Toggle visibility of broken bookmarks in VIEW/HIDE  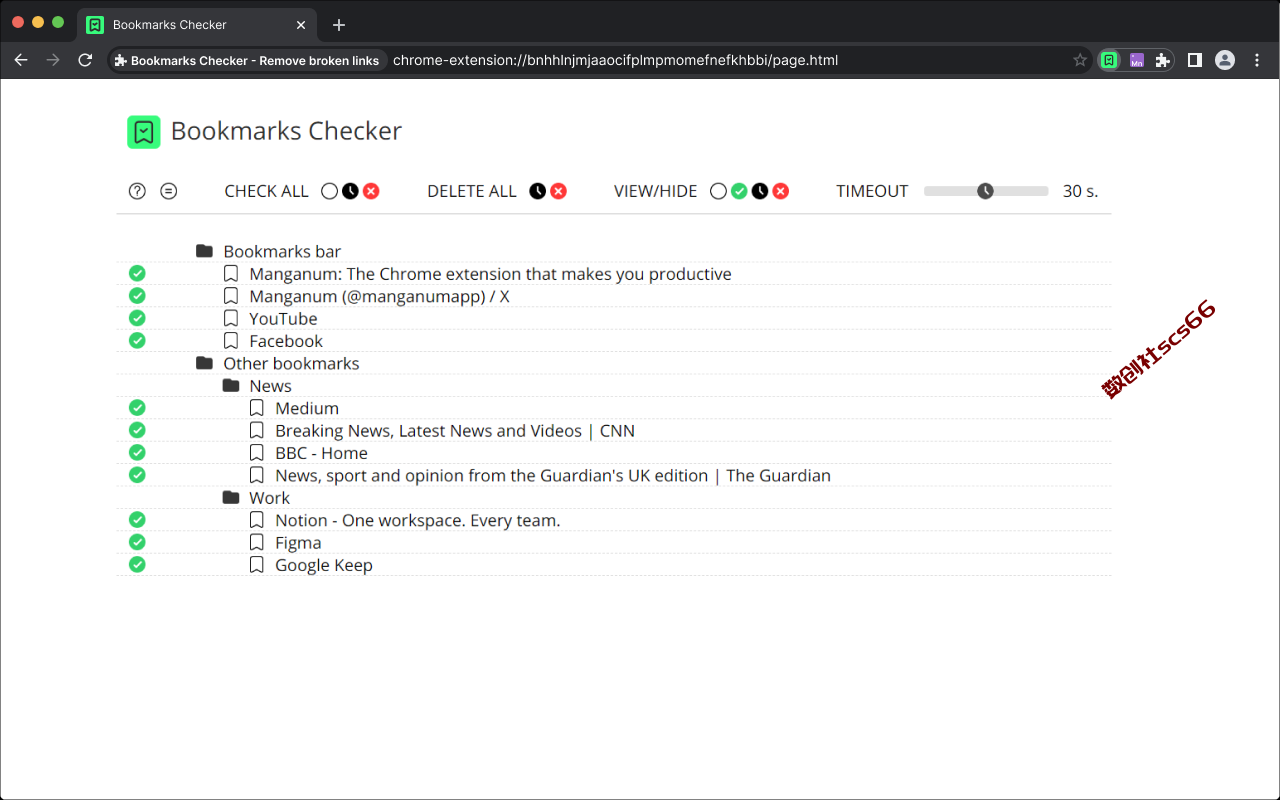click(781, 191)
